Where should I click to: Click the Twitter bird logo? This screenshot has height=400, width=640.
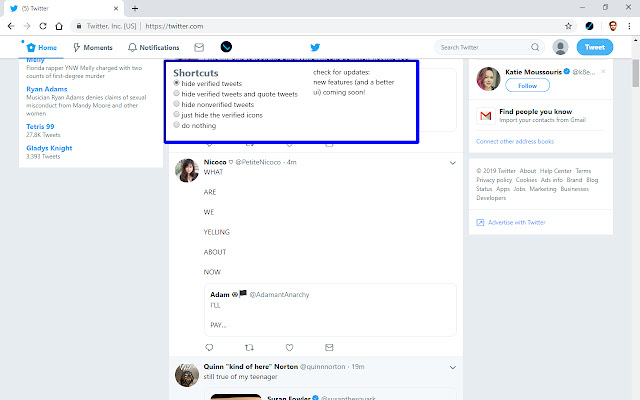315,47
